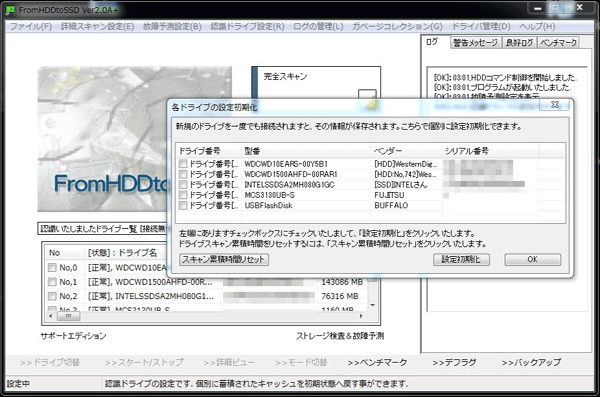Screen dimensions: 600x397
Task: Open the 故障予測設定(B) menu
Action: click(x=172, y=26)
